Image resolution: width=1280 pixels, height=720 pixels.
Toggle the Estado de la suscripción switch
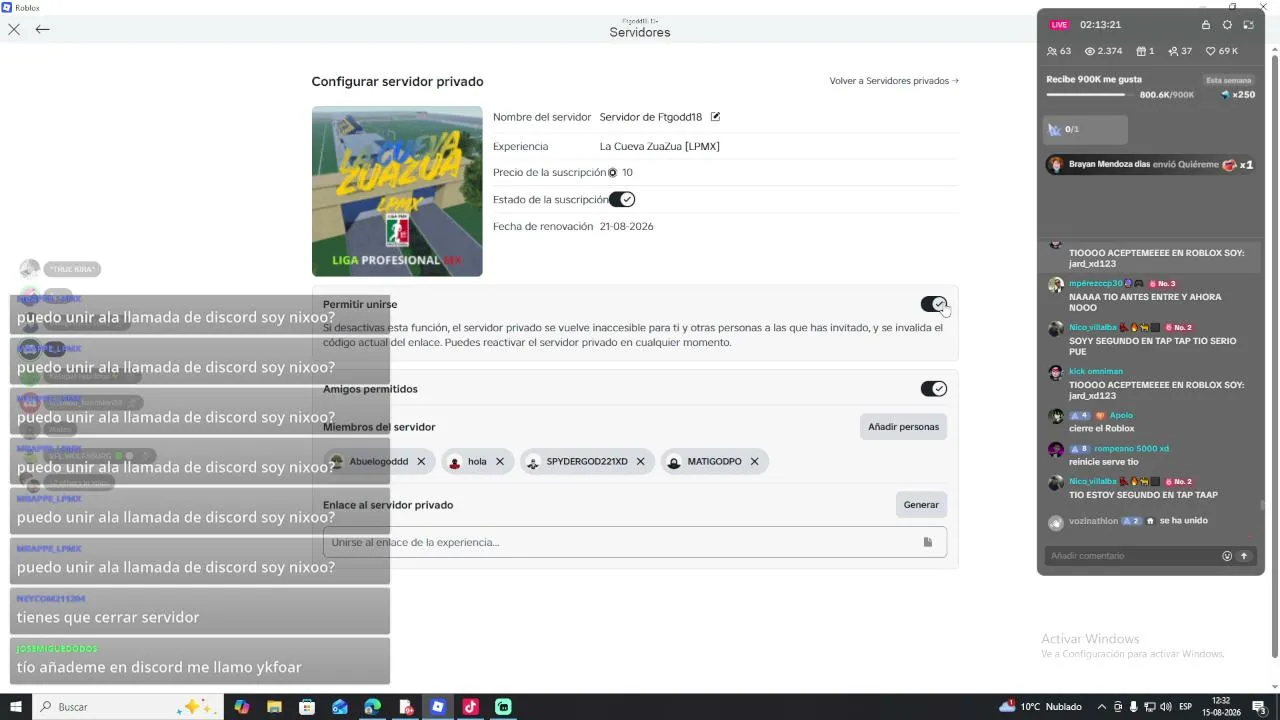pos(622,200)
